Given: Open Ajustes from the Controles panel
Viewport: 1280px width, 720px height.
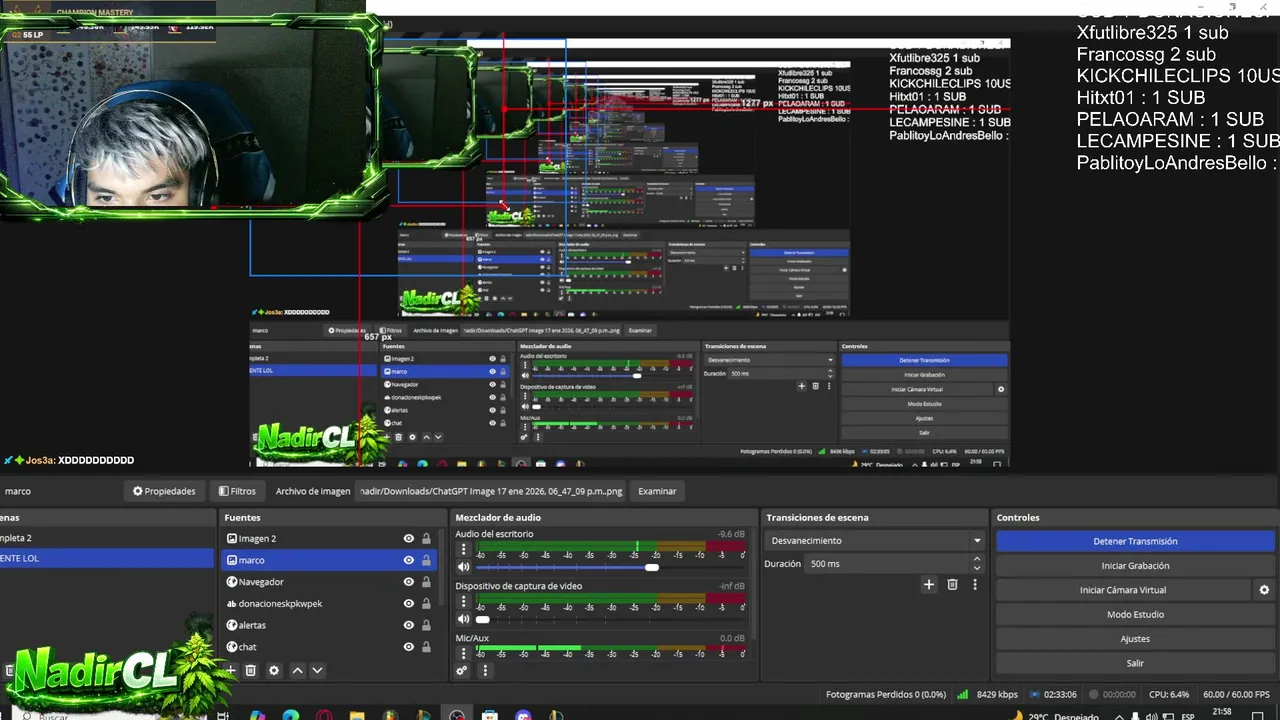Looking at the screenshot, I should [x=1135, y=638].
